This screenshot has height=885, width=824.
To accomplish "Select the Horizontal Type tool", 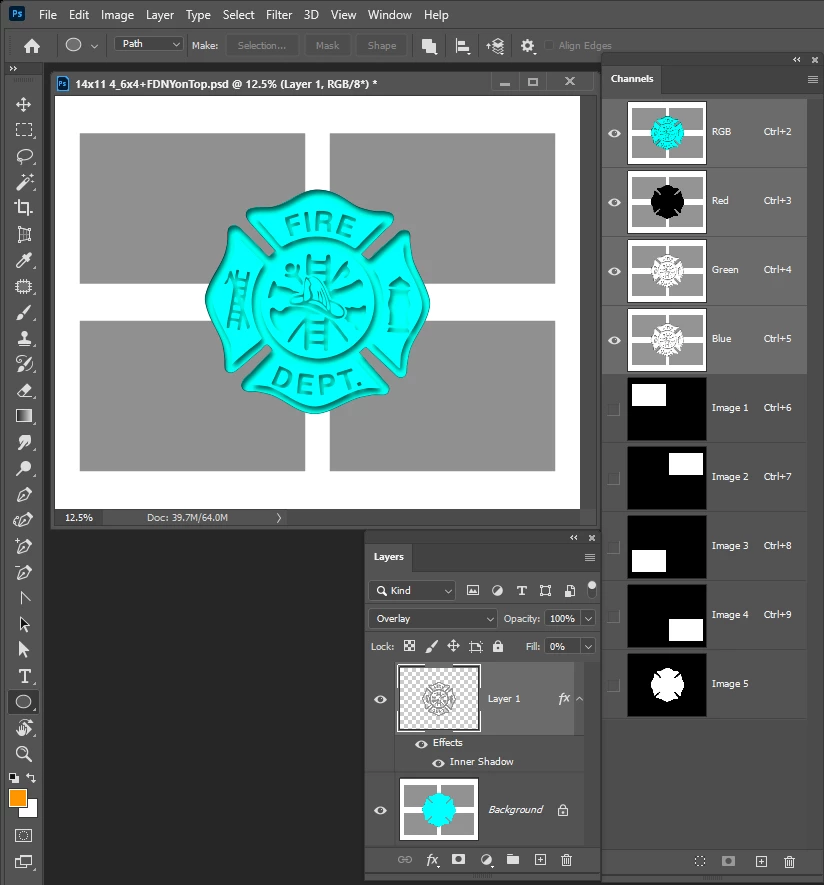I will click(24, 676).
